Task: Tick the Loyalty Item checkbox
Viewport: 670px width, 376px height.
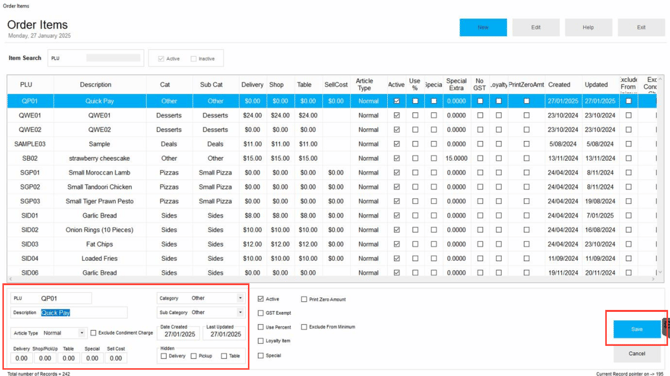Action: pos(261,341)
